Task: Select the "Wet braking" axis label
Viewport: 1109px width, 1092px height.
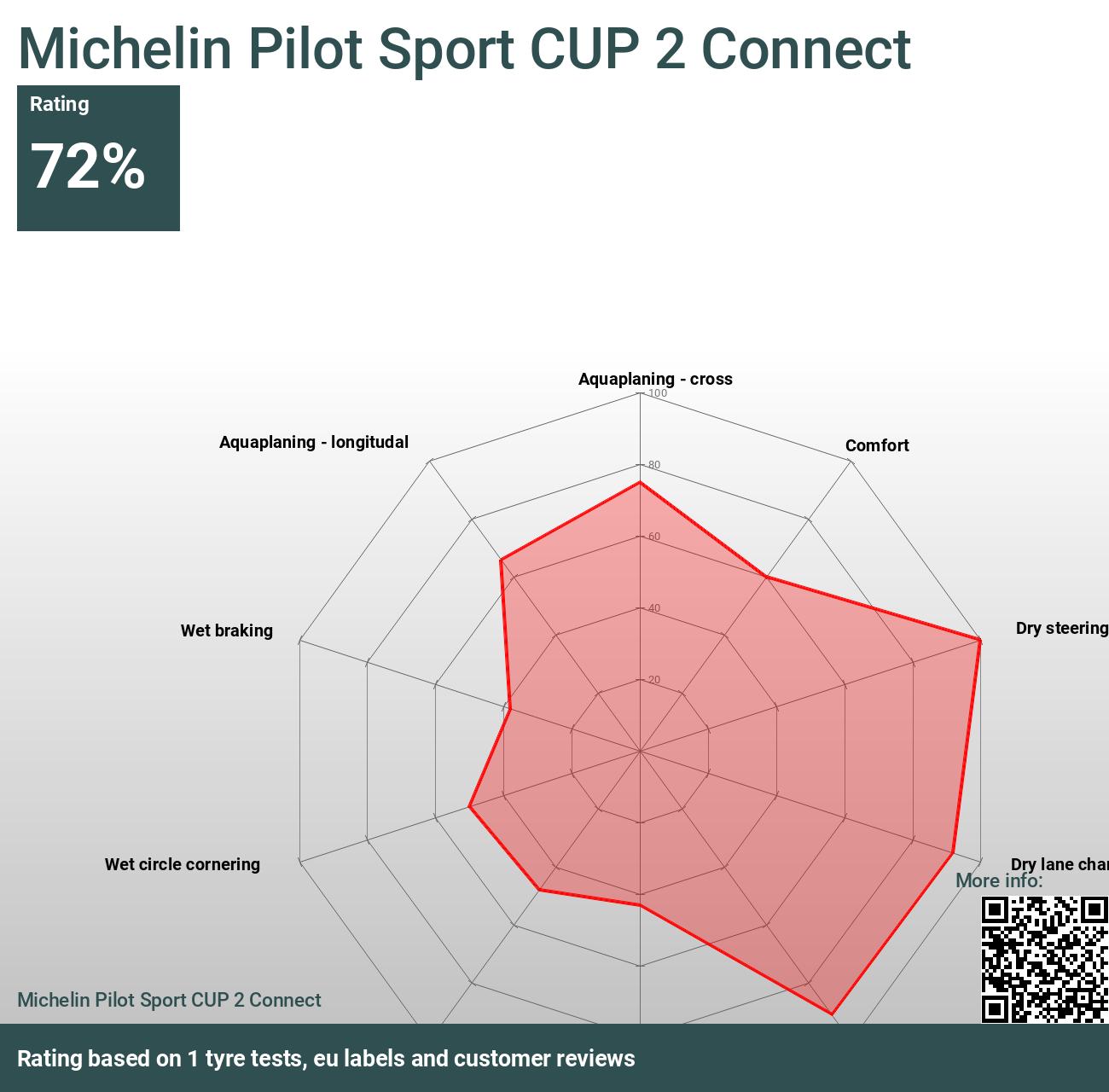Action: click(x=226, y=630)
